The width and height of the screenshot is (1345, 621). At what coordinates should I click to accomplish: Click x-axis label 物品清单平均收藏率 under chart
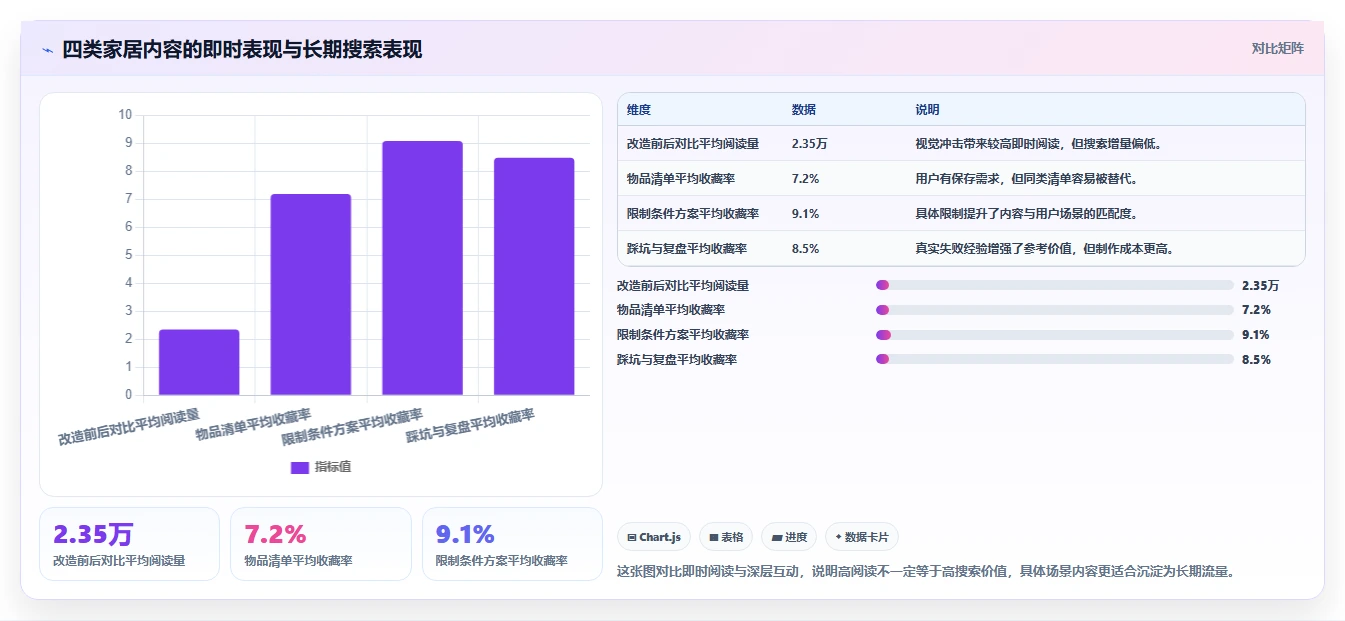coord(253,424)
